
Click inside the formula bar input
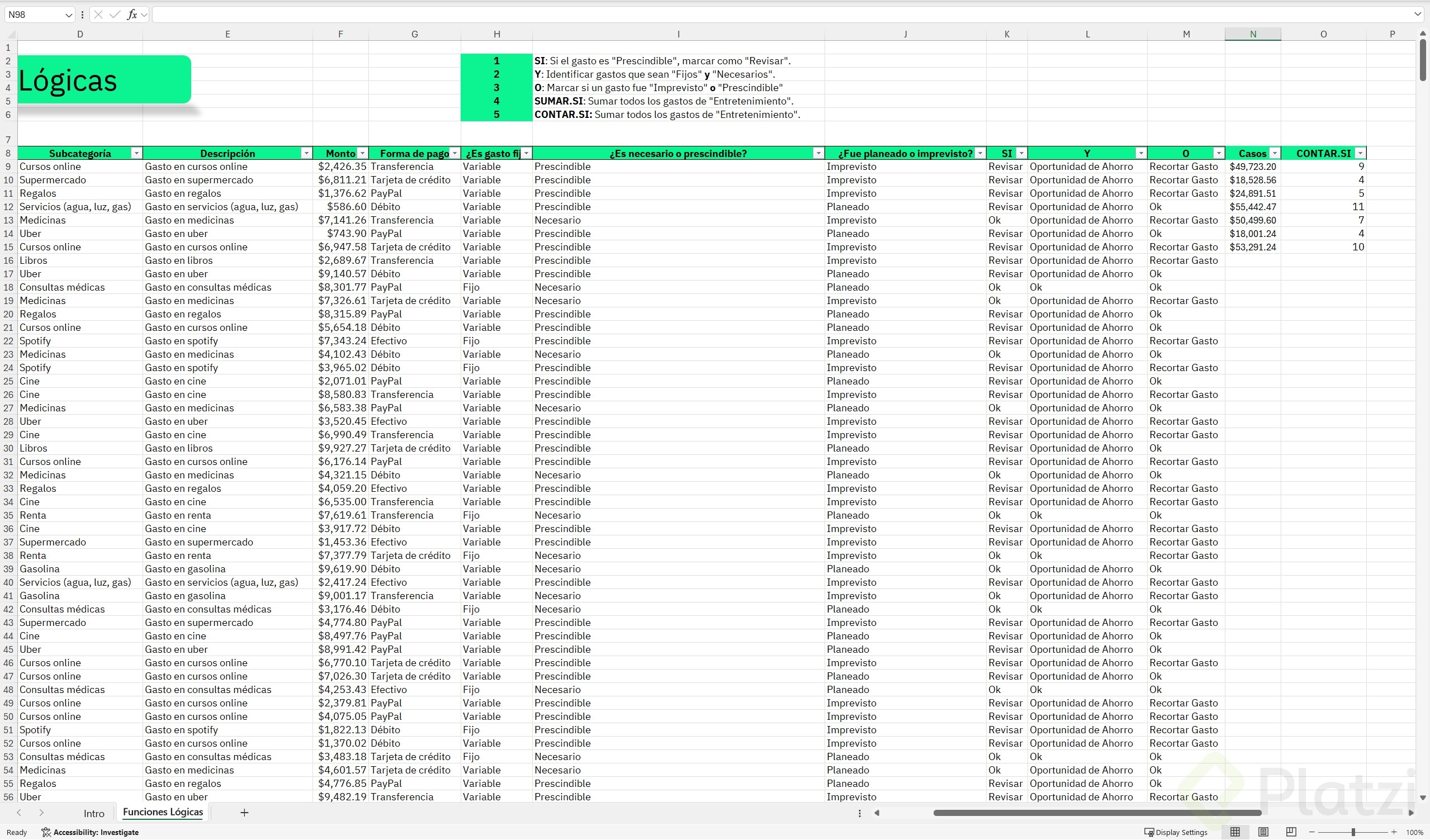point(738,15)
